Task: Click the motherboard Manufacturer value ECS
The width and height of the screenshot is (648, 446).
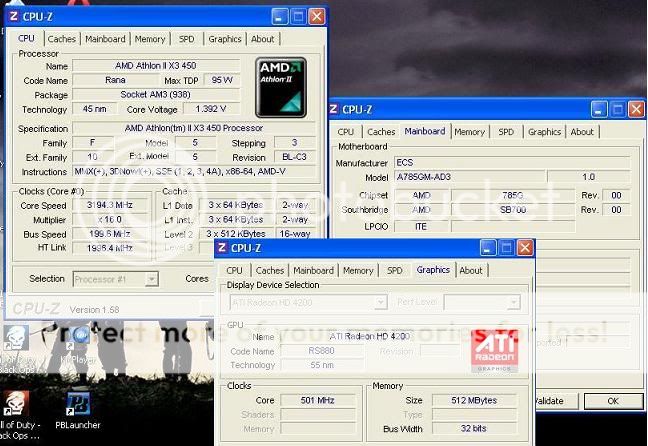Action: click(512, 162)
